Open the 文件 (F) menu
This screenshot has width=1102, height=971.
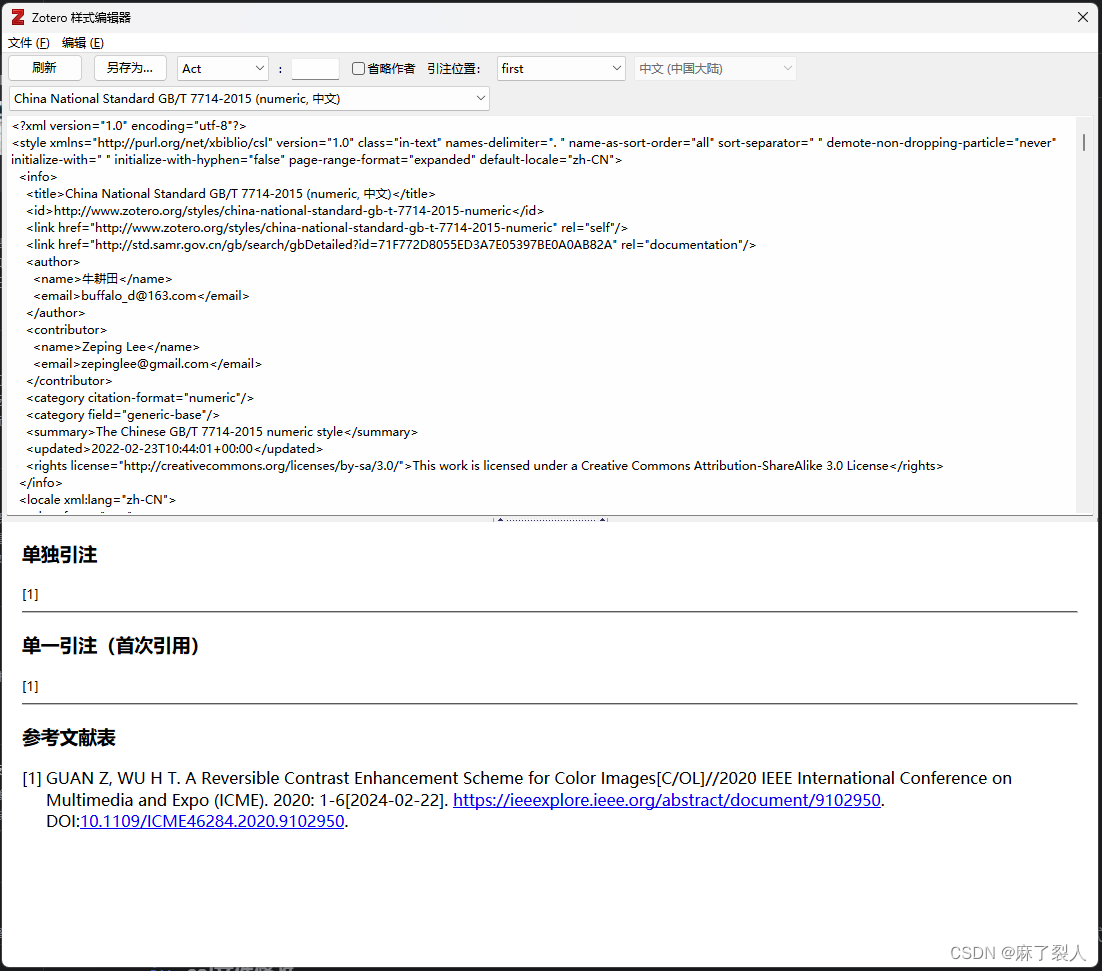coord(29,43)
